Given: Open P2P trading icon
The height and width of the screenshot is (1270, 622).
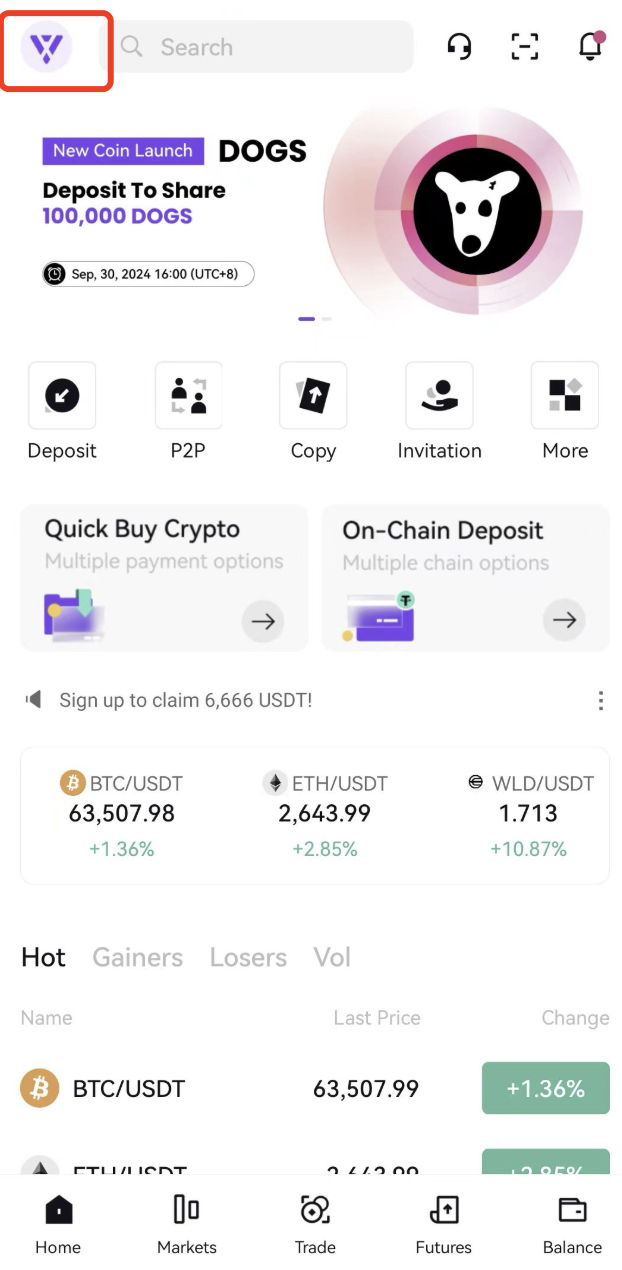Looking at the screenshot, I should tap(188, 396).
